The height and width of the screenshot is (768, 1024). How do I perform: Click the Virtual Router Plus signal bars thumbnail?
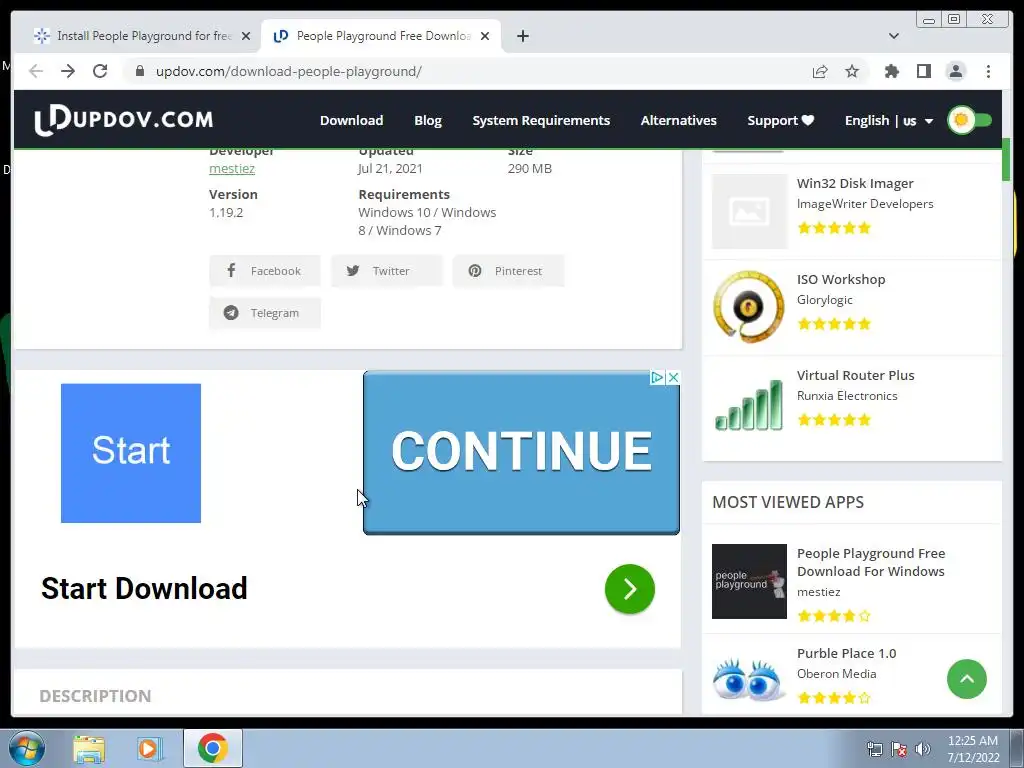tap(749, 404)
